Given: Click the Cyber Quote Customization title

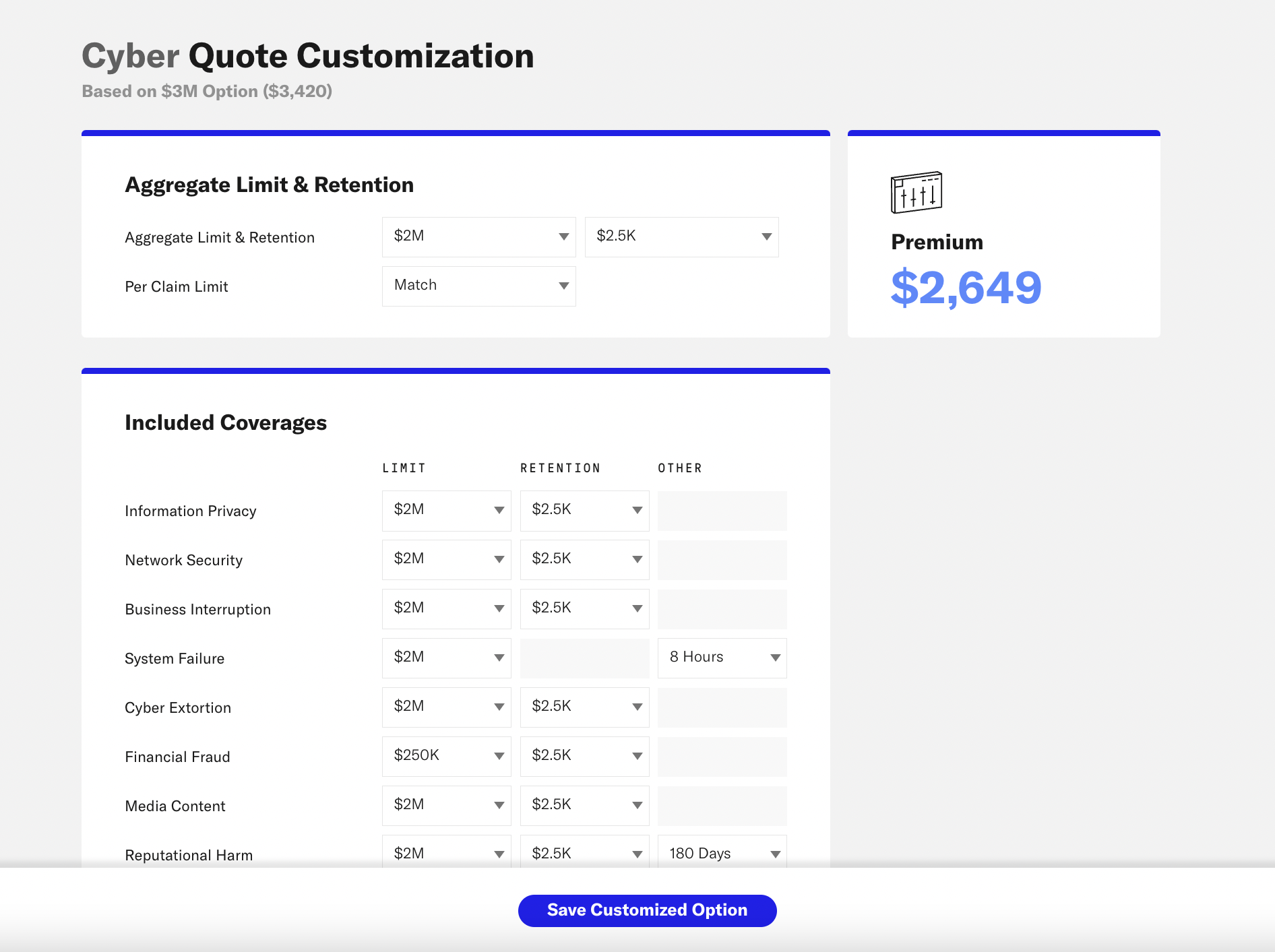Looking at the screenshot, I should 308,56.
